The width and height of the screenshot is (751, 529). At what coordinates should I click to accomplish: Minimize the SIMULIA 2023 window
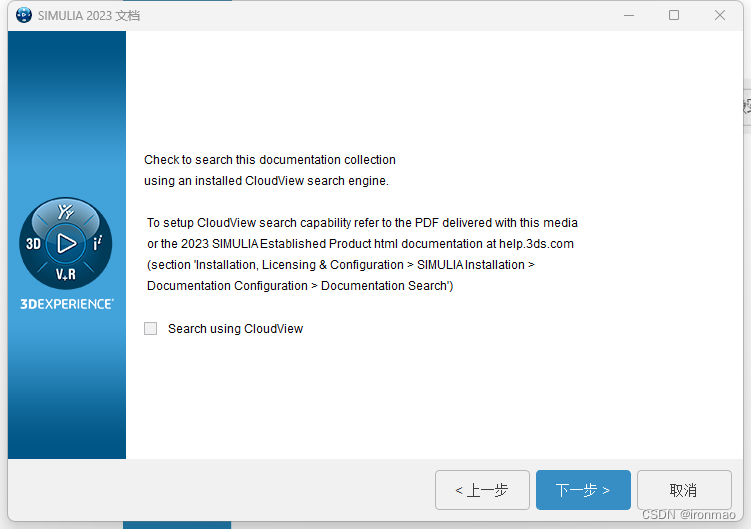coord(629,15)
